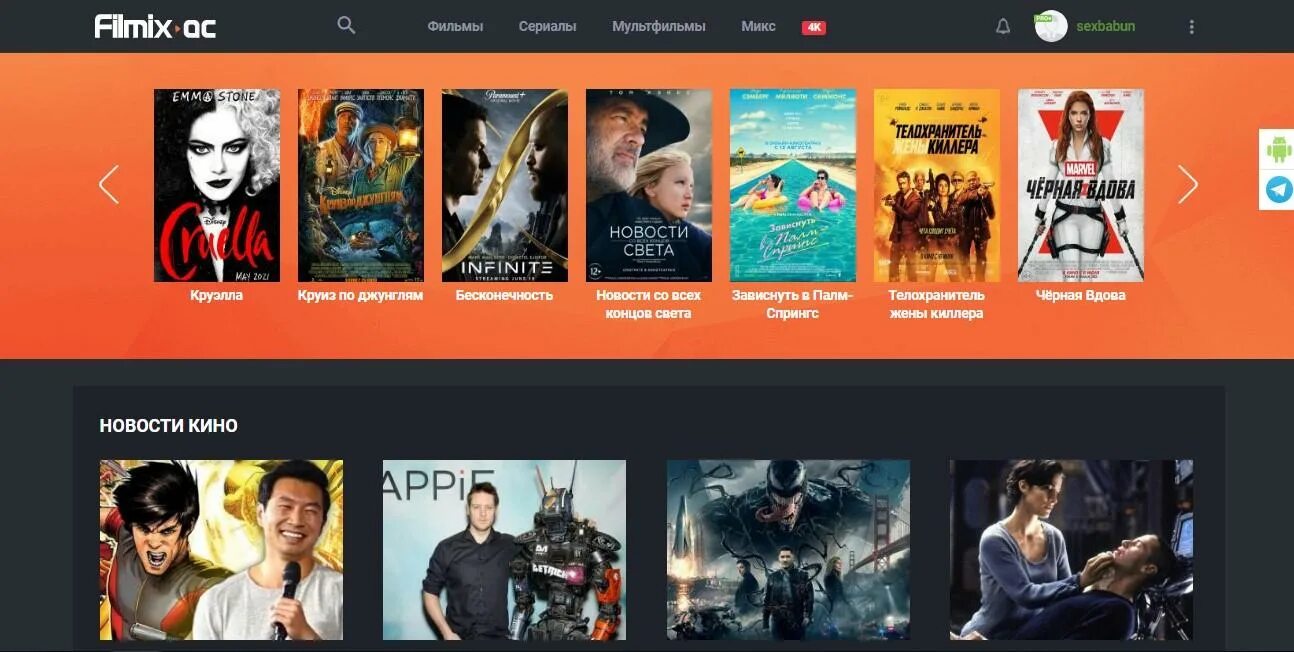
Task: Open Зависнуть в Палм-Спрингс title link
Action: pos(792,304)
